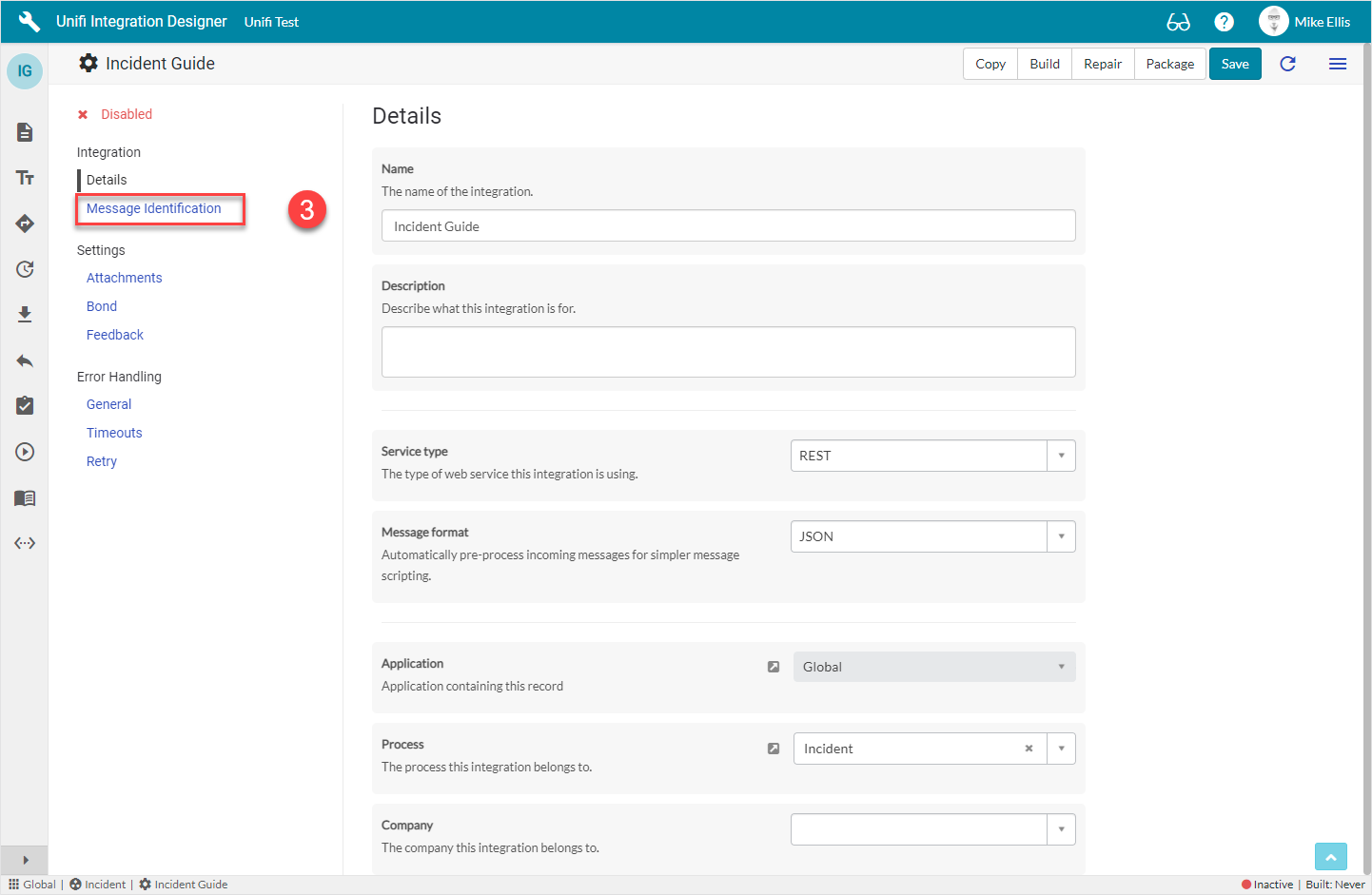Open the download icon in left sidebar

click(x=25, y=315)
